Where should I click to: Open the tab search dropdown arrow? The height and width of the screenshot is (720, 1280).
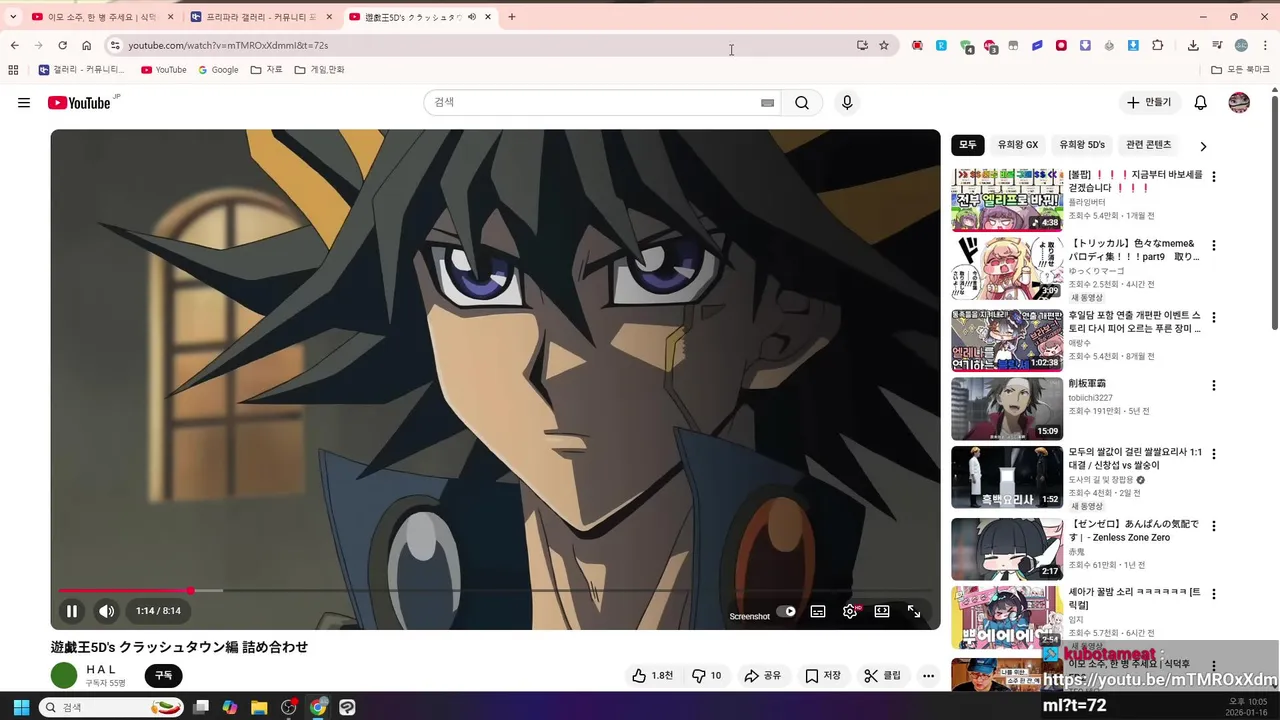tap(13, 17)
